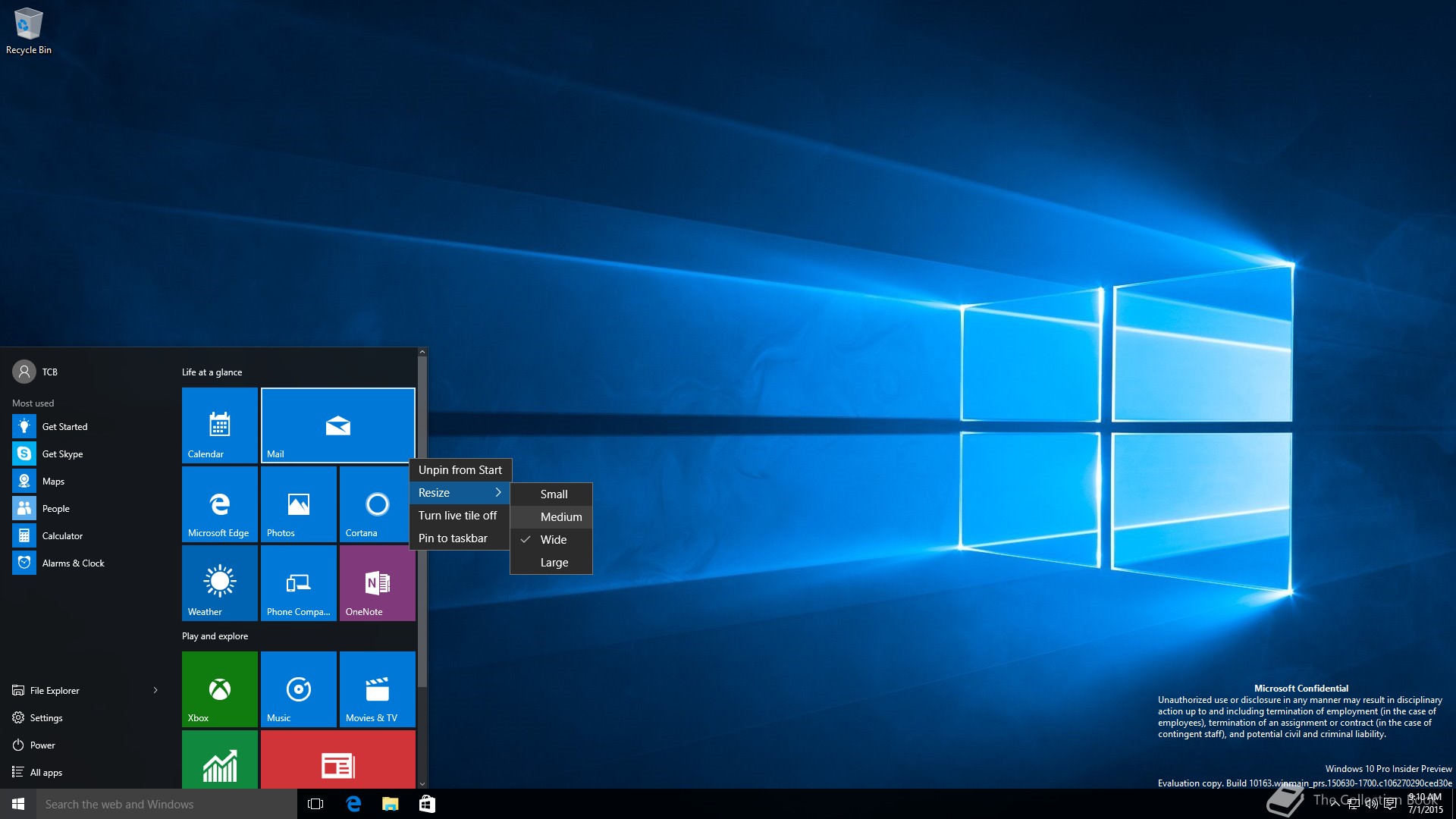
Task: Open the Mail tile
Action: pos(337,425)
